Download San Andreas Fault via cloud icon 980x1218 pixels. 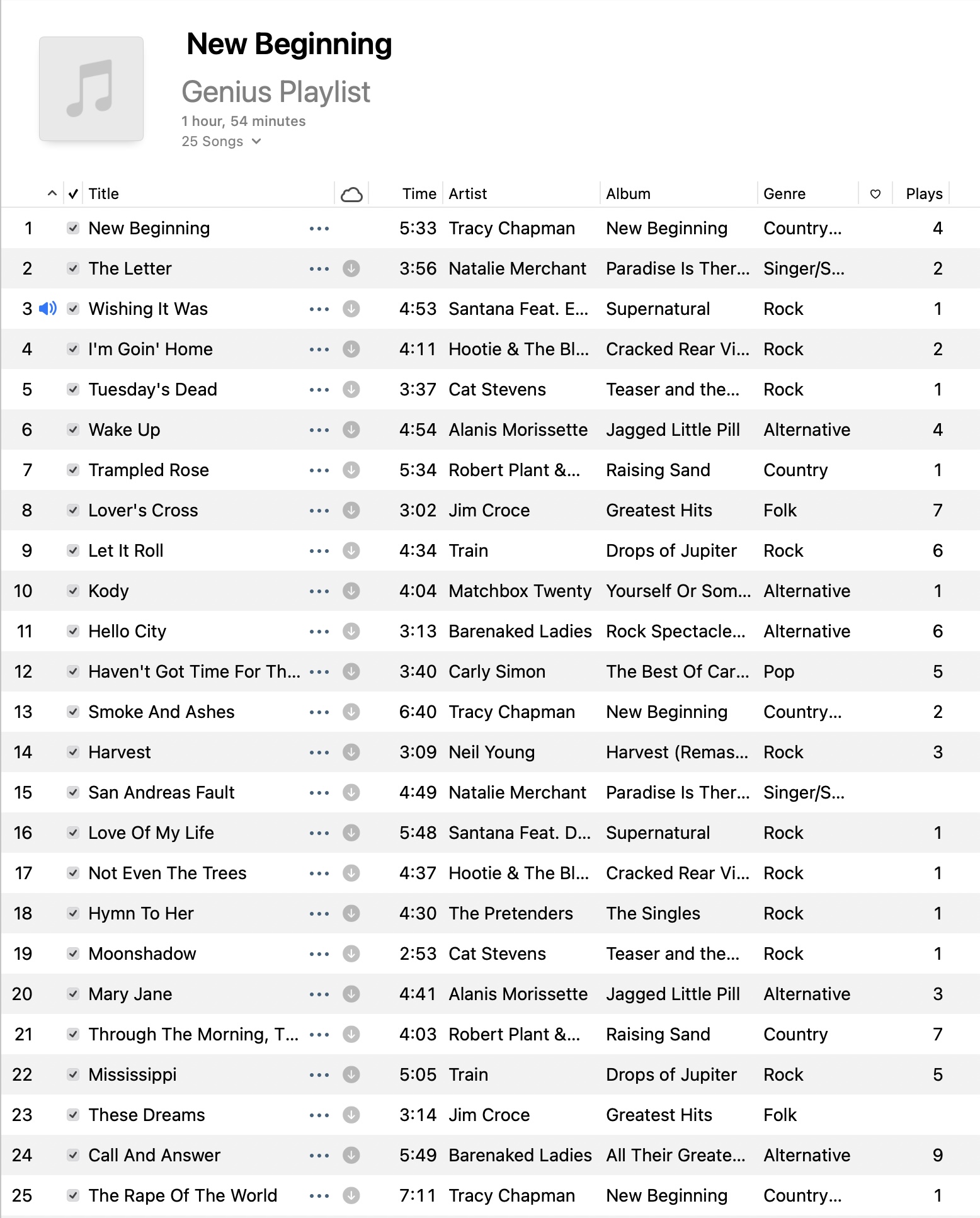click(x=351, y=792)
